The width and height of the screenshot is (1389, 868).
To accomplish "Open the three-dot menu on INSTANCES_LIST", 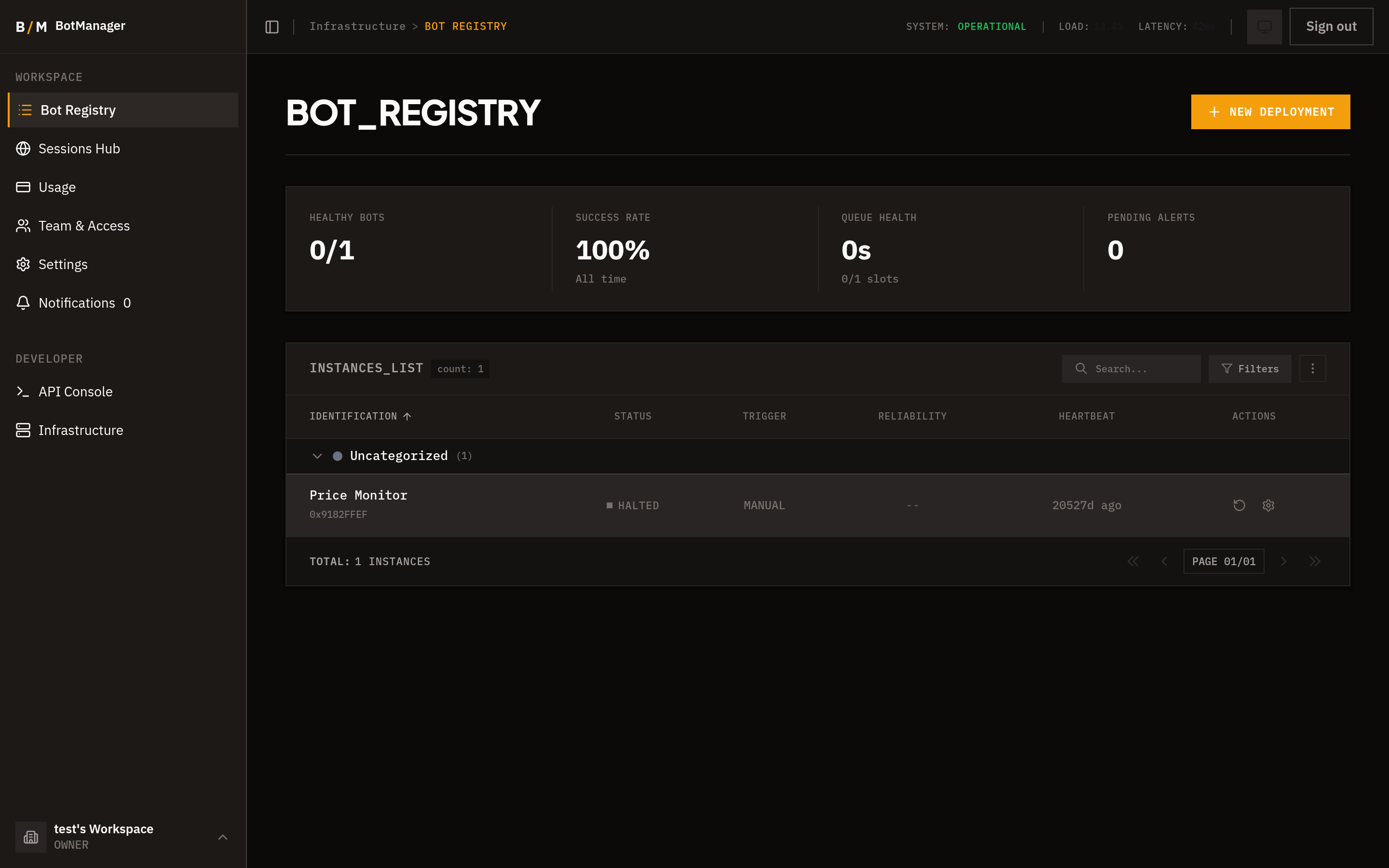I will (x=1313, y=368).
